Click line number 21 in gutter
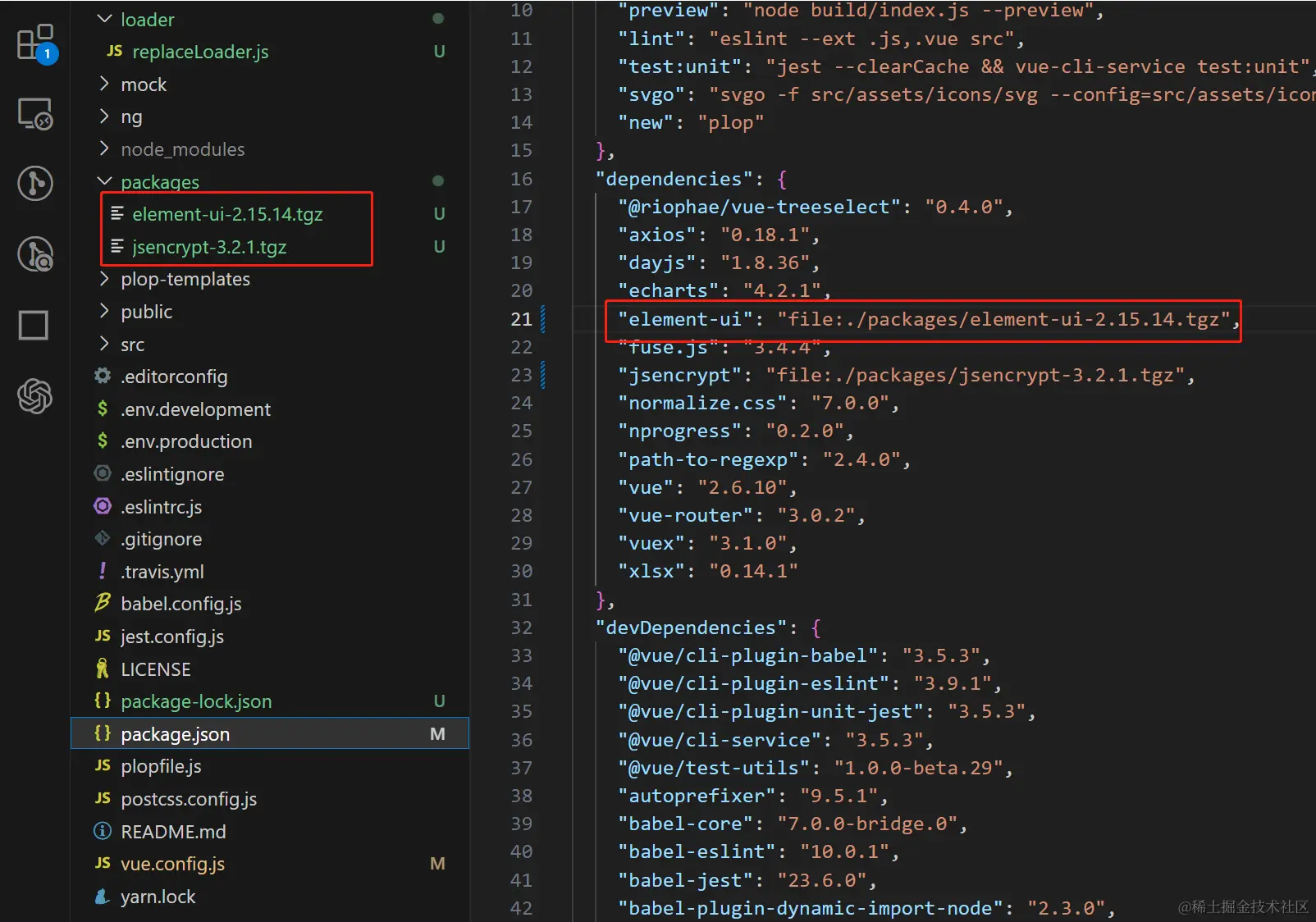The width and height of the screenshot is (1316, 922). pyautogui.click(x=522, y=319)
